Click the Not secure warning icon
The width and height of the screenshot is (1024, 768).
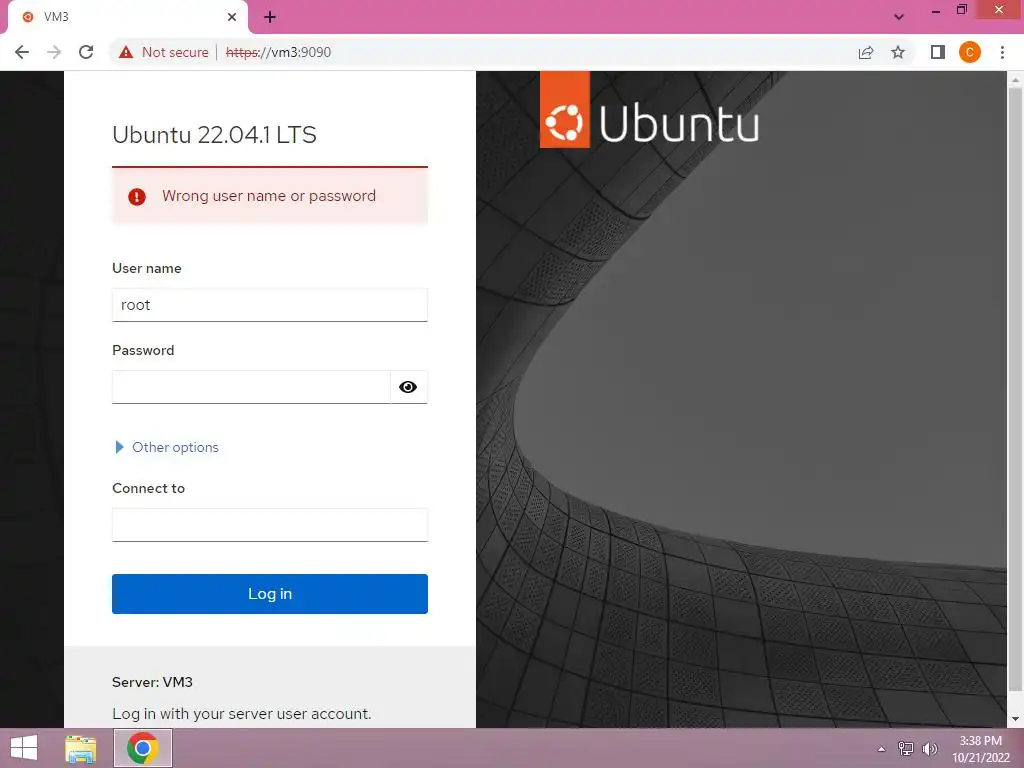coord(126,52)
